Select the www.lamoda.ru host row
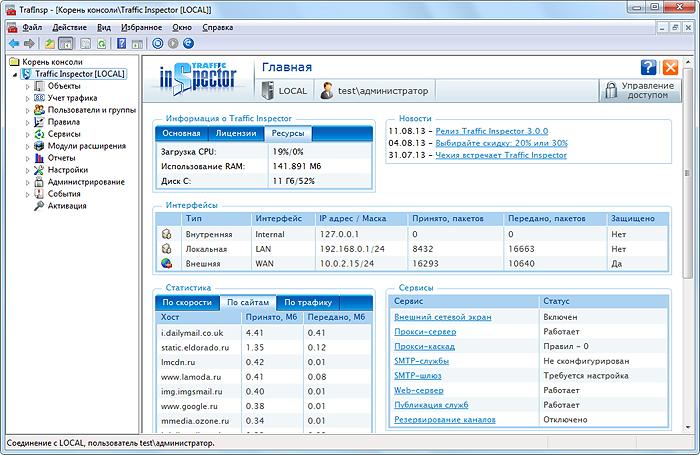Image resolution: width=700 pixels, height=455 pixels. [x=263, y=377]
